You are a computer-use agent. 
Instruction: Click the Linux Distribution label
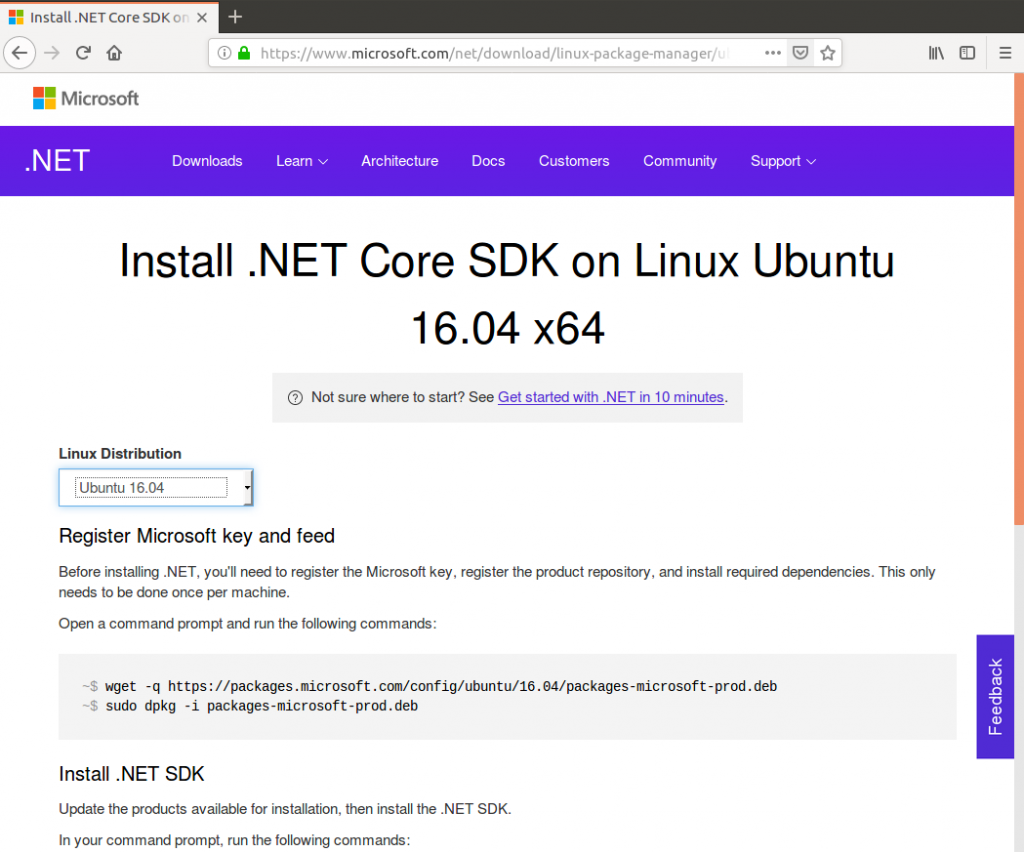(120, 454)
